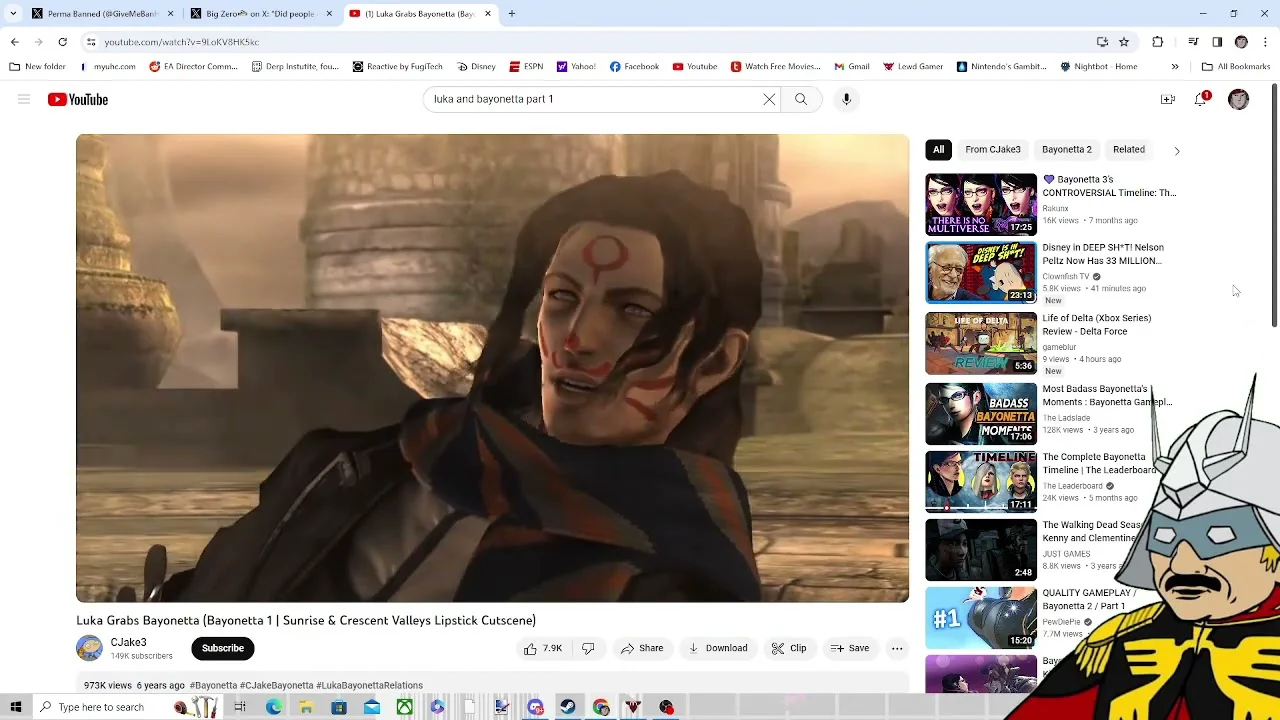The image size is (1280, 720).
Task: Switch to the Perma Banned browser tab
Action: 100,14
